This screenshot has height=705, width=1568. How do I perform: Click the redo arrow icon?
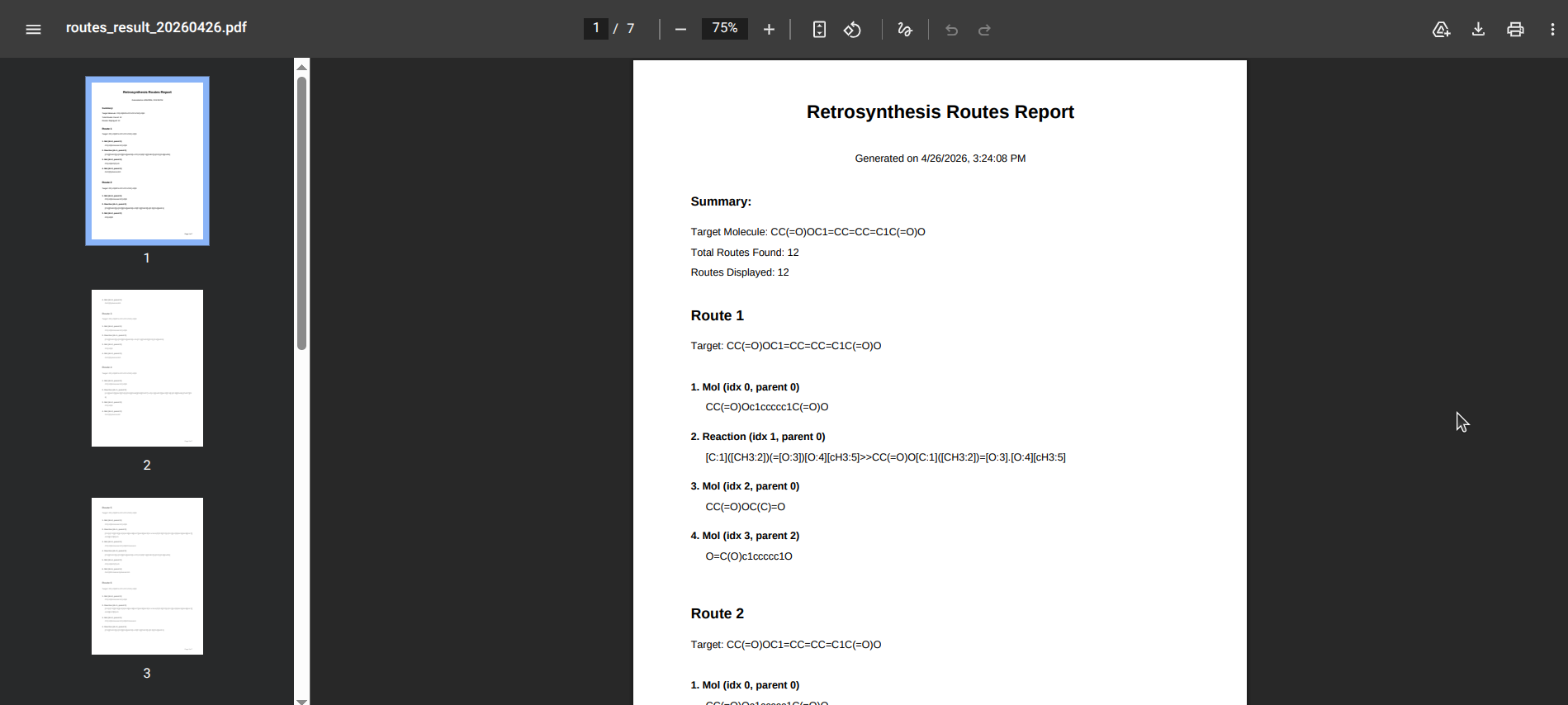pos(984,30)
